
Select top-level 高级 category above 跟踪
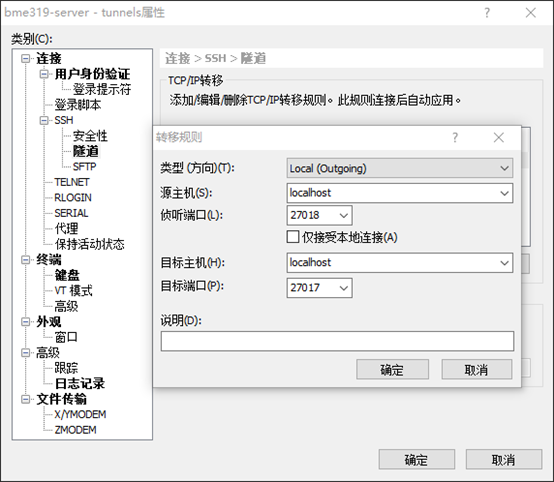48,353
